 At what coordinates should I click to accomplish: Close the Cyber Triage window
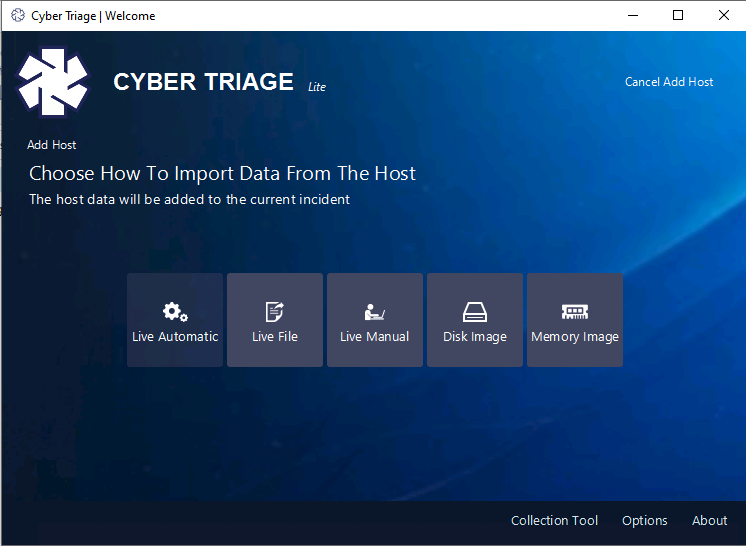(724, 15)
